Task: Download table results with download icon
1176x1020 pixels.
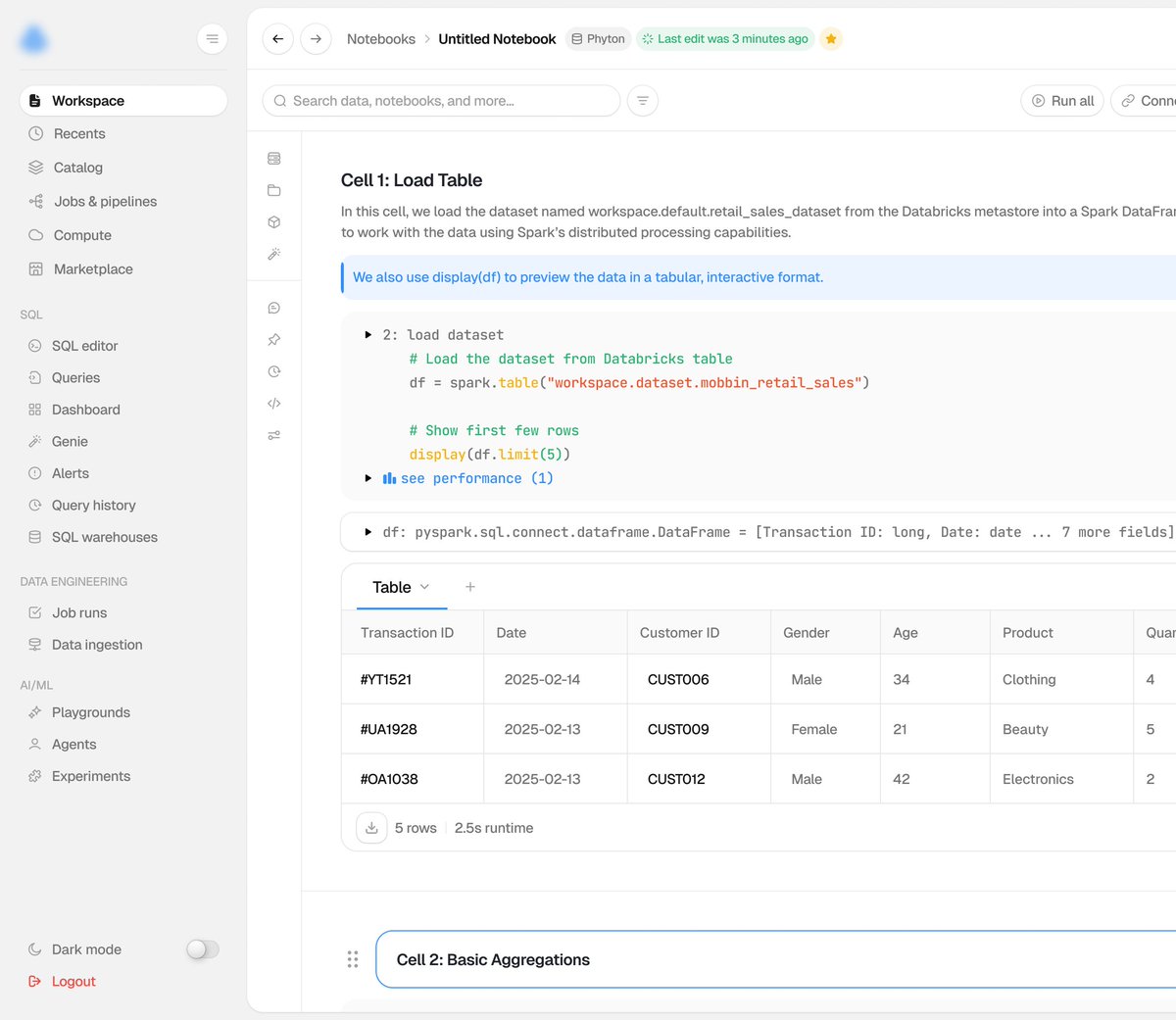Action: click(371, 828)
